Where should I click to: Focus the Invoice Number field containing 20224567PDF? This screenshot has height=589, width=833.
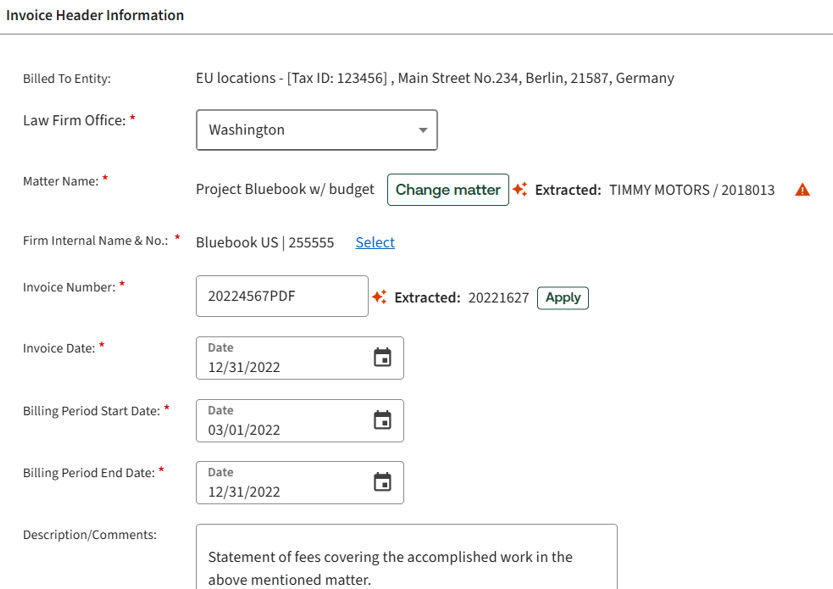(x=281, y=296)
